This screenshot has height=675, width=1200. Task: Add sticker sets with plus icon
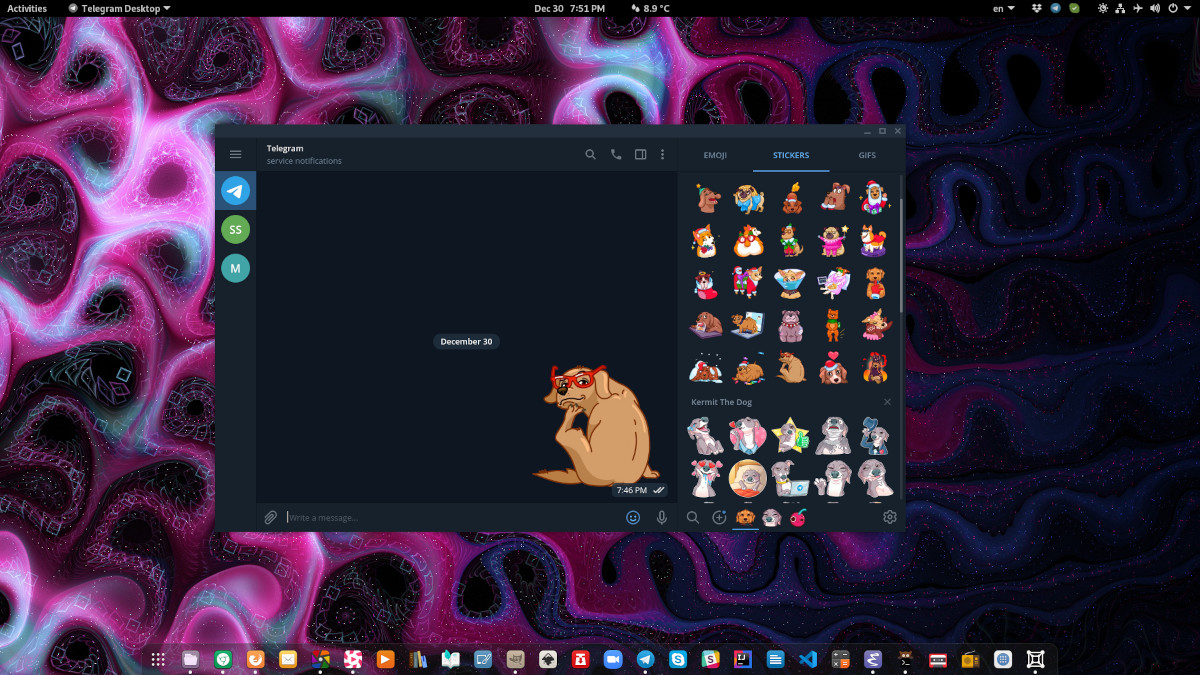coord(719,517)
